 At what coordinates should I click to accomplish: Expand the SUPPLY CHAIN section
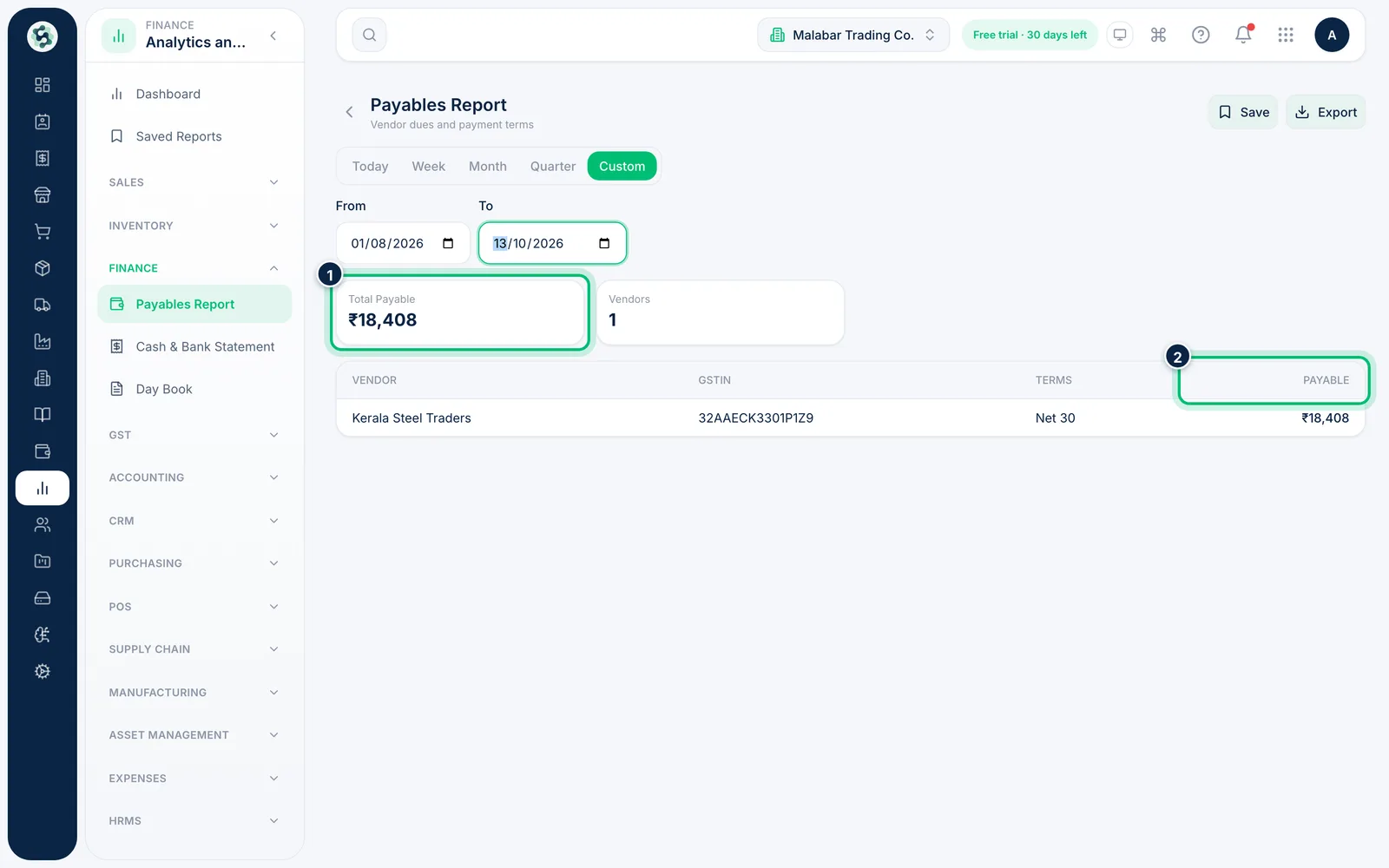tap(194, 649)
